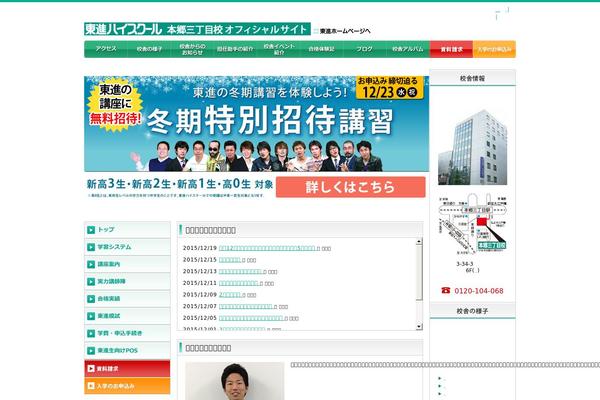Image resolution: width=600 pixels, height=400 pixels.
Task: Open the 合格体験記 navigation tab
Action: (321, 49)
